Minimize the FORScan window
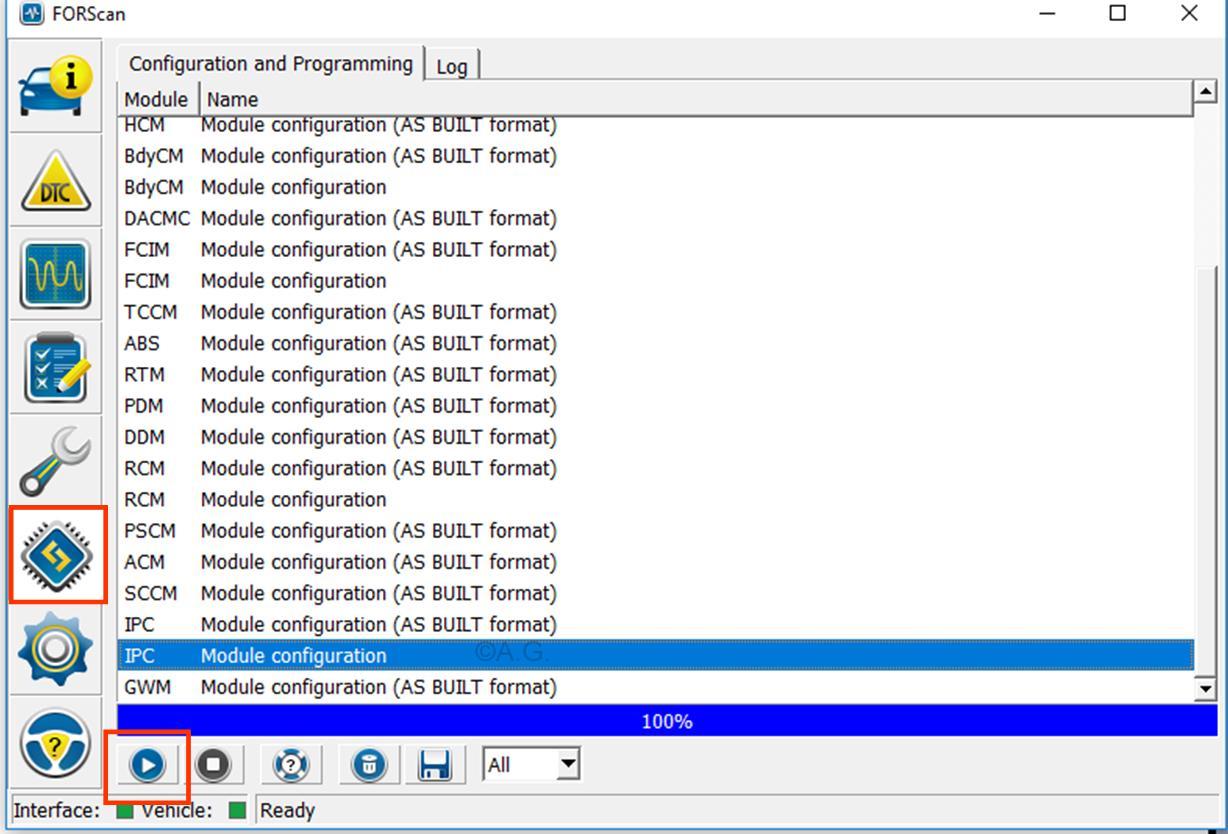Viewport: 1228px width, 834px height. [1048, 14]
